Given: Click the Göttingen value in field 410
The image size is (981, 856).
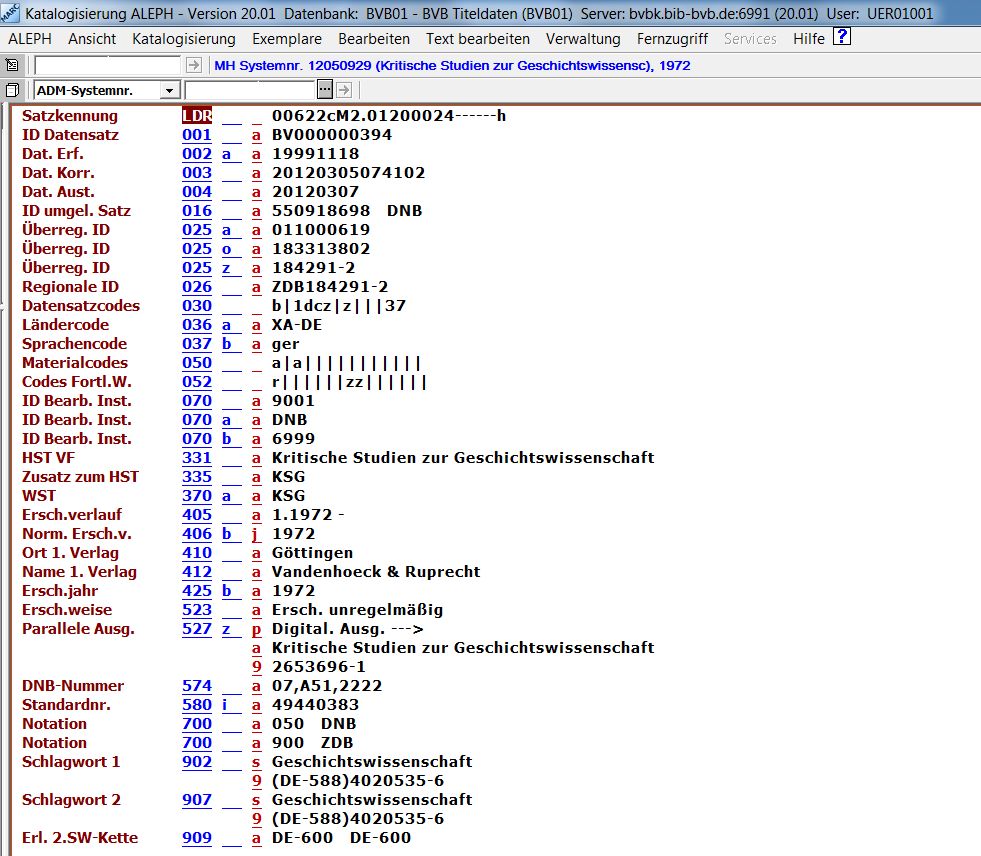Looking at the screenshot, I should [312, 553].
